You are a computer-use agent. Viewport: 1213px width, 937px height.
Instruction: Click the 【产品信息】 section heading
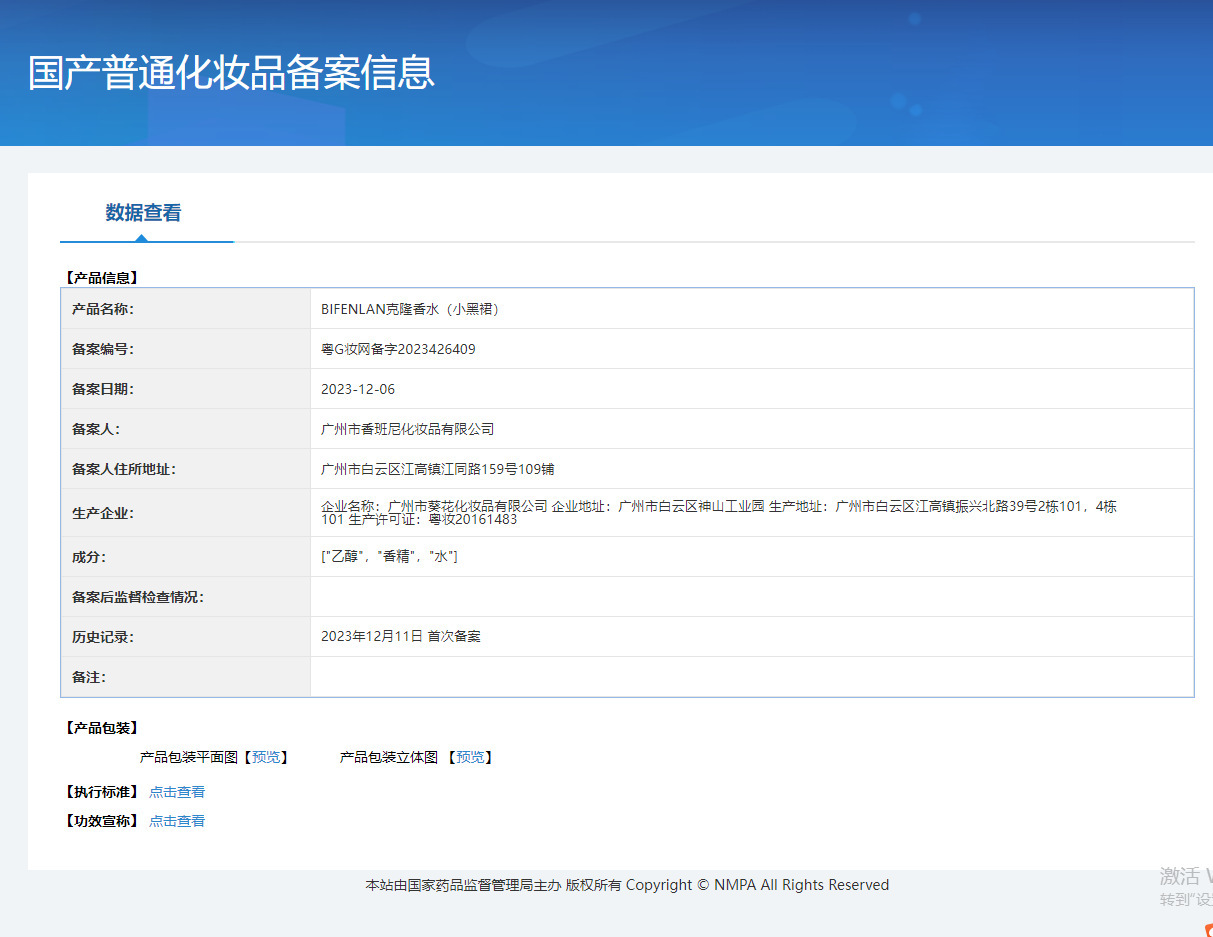point(101,278)
